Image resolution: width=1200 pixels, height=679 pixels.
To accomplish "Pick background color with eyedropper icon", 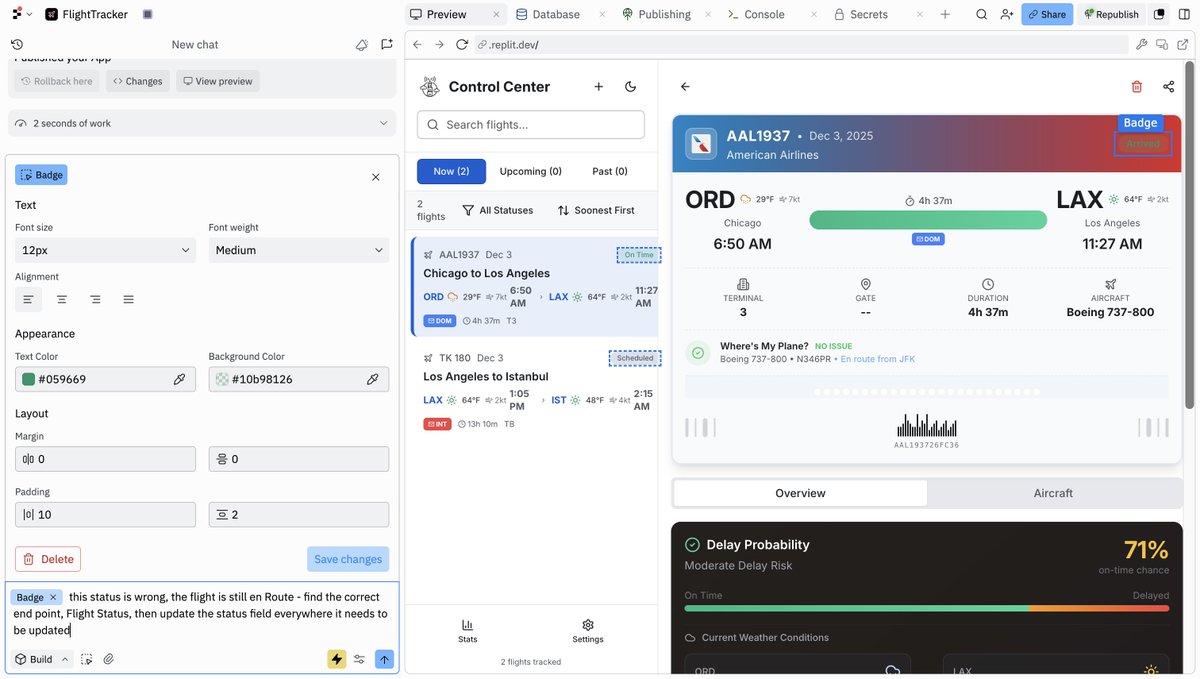I will [372, 379].
